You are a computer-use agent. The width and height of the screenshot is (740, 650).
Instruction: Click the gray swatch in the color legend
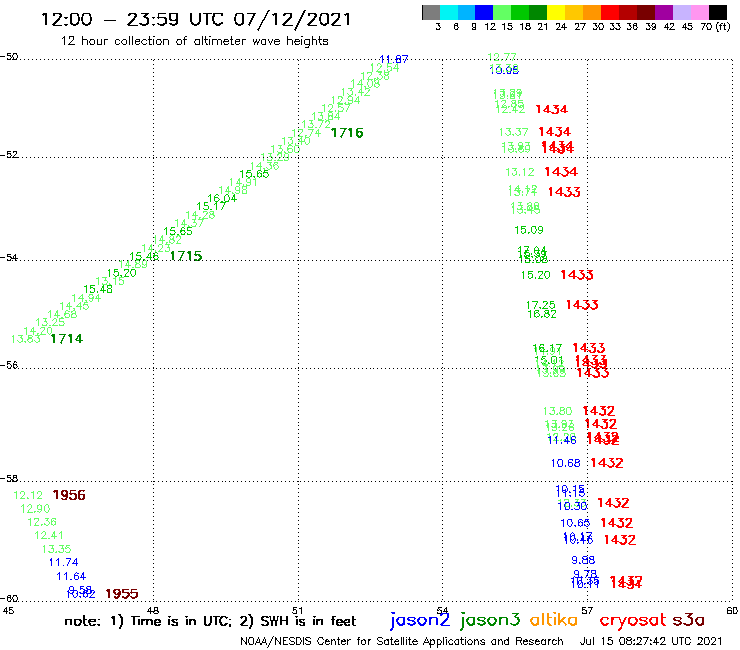tap(431, 12)
